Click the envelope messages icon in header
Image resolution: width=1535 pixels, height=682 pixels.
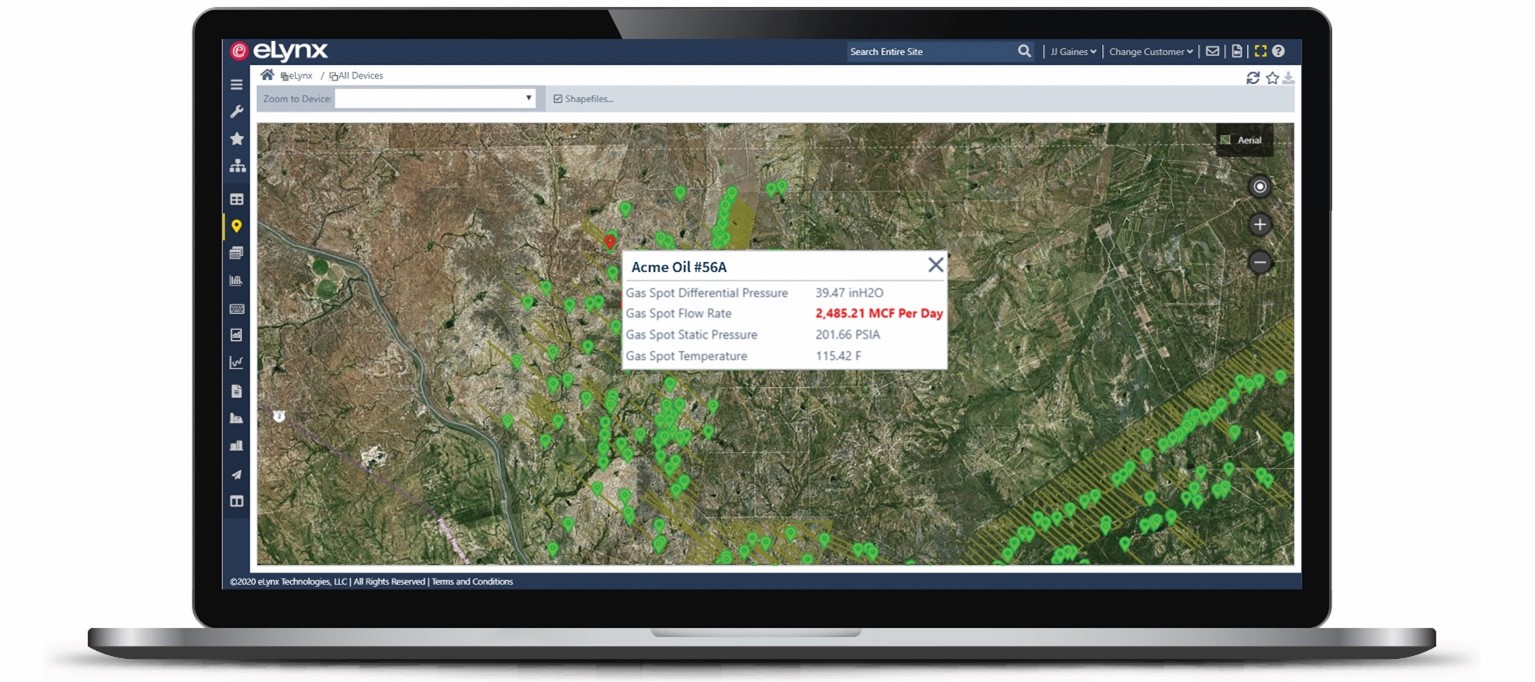point(1212,50)
